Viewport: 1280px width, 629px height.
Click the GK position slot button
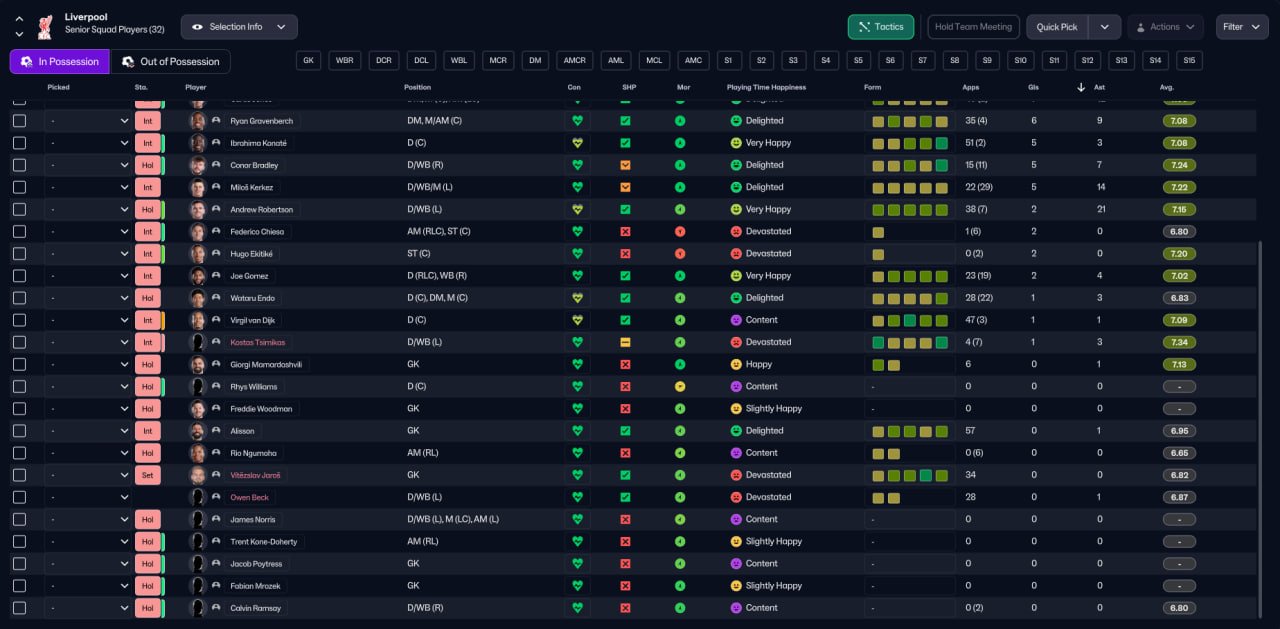[x=308, y=61]
